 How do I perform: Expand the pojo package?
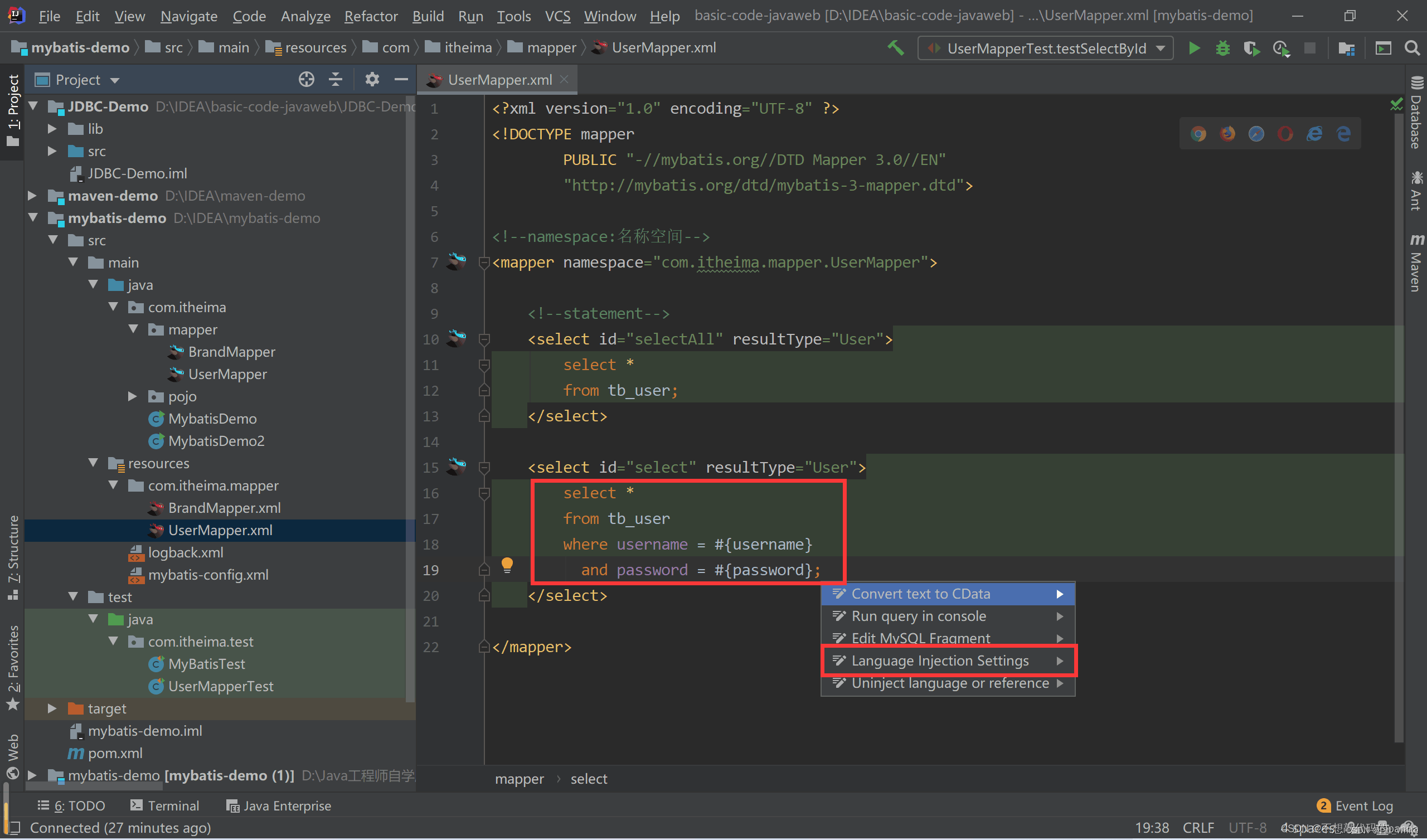[132, 396]
